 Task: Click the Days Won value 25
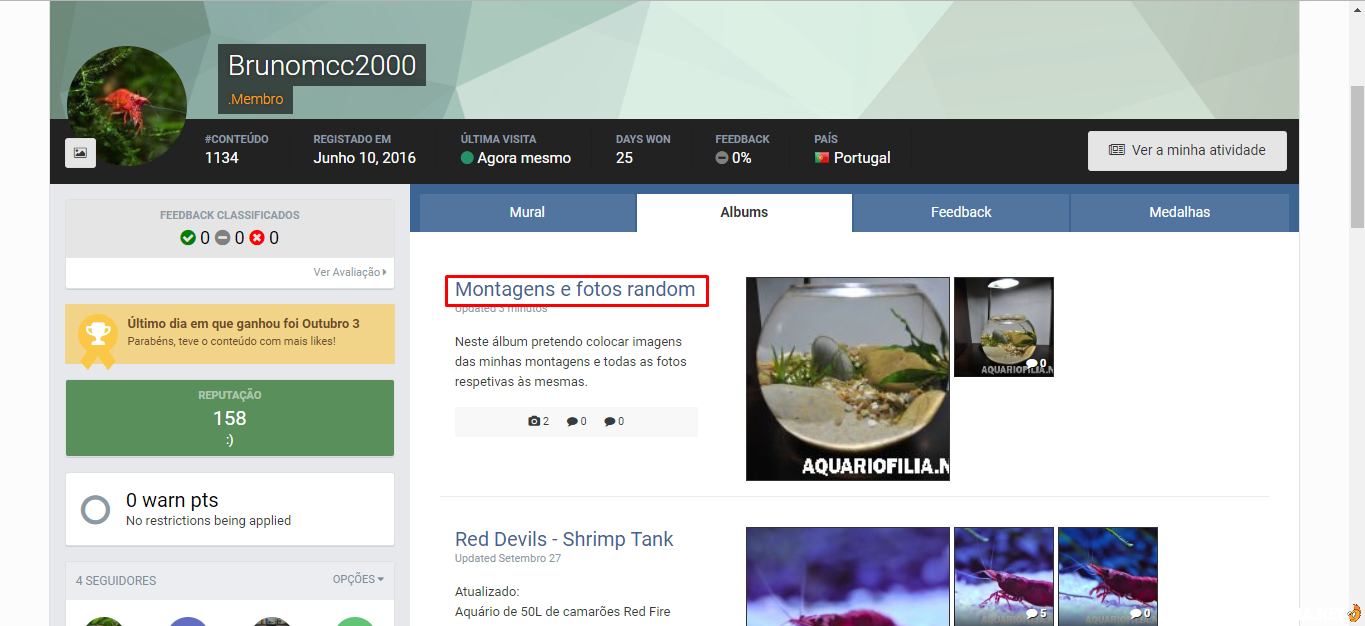pos(625,158)
